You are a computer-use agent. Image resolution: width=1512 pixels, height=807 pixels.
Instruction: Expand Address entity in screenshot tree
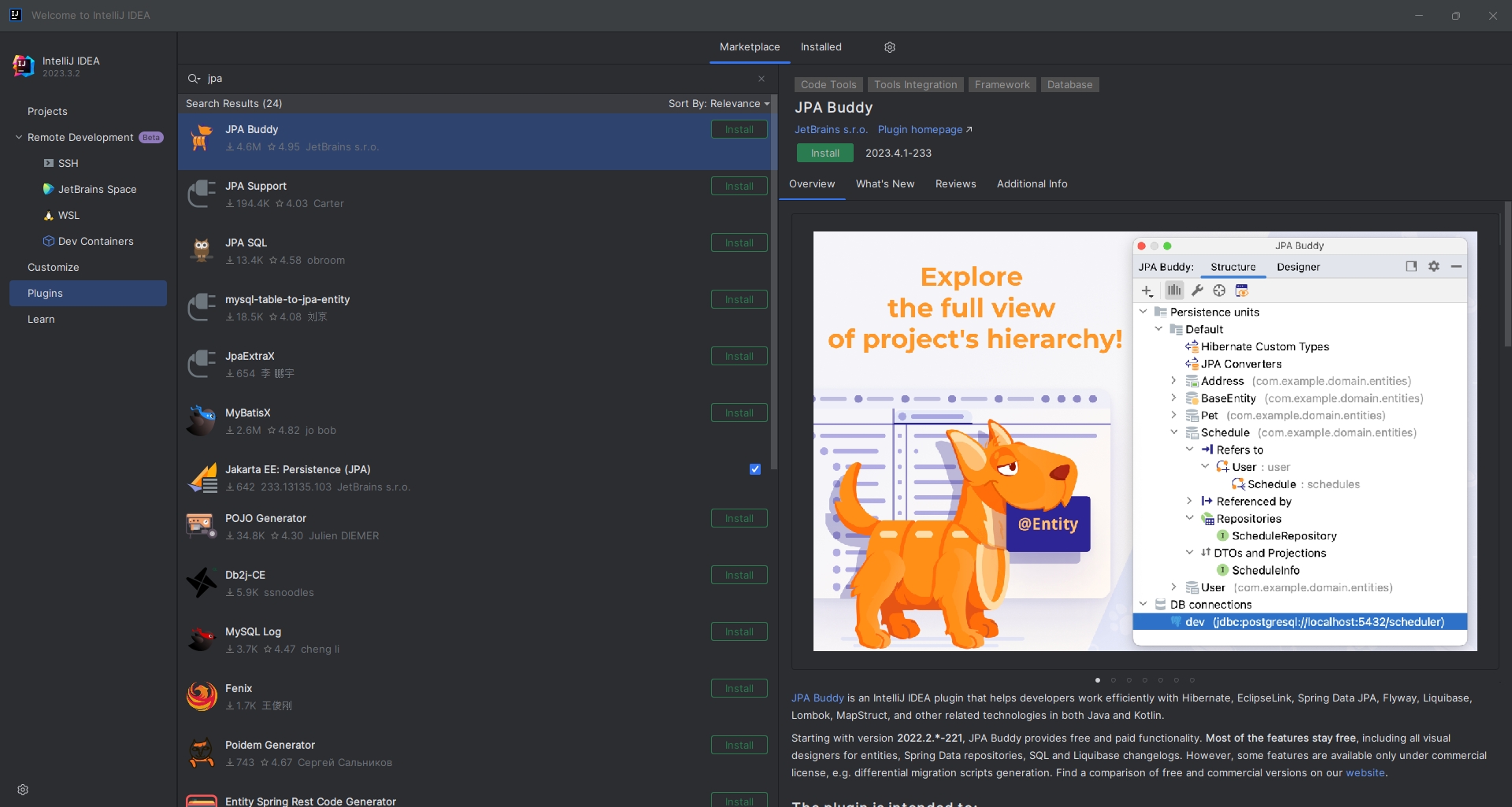click(1173, 380)
